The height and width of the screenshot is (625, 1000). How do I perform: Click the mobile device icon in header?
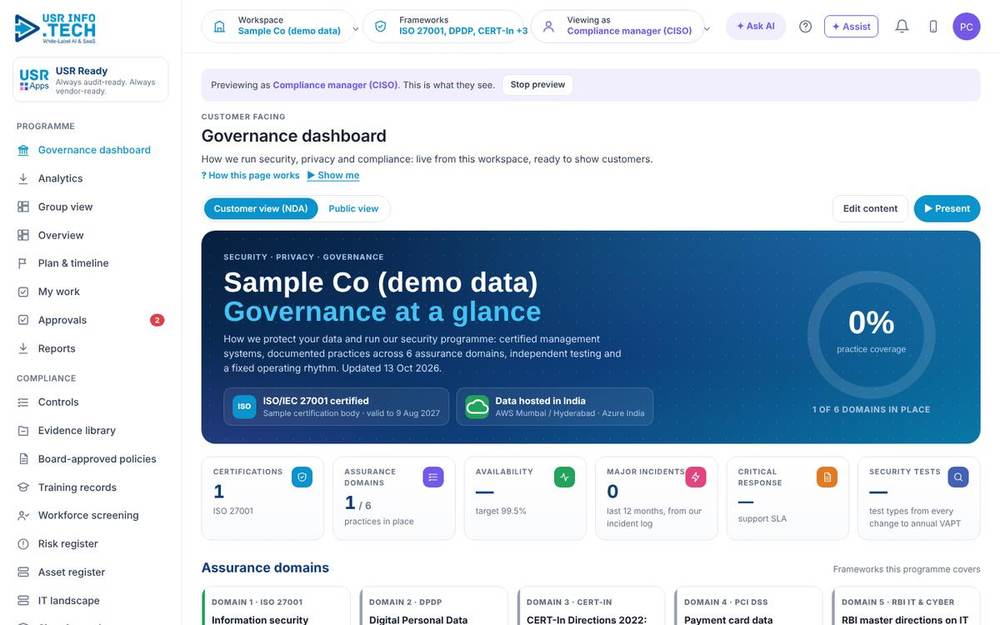click(x=933, y=27)
